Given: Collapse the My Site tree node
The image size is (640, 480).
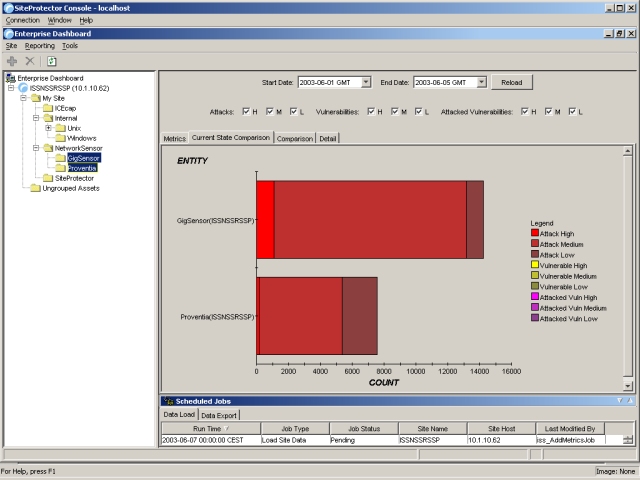Looking at the screenshot, I should (x=24, y=98).
